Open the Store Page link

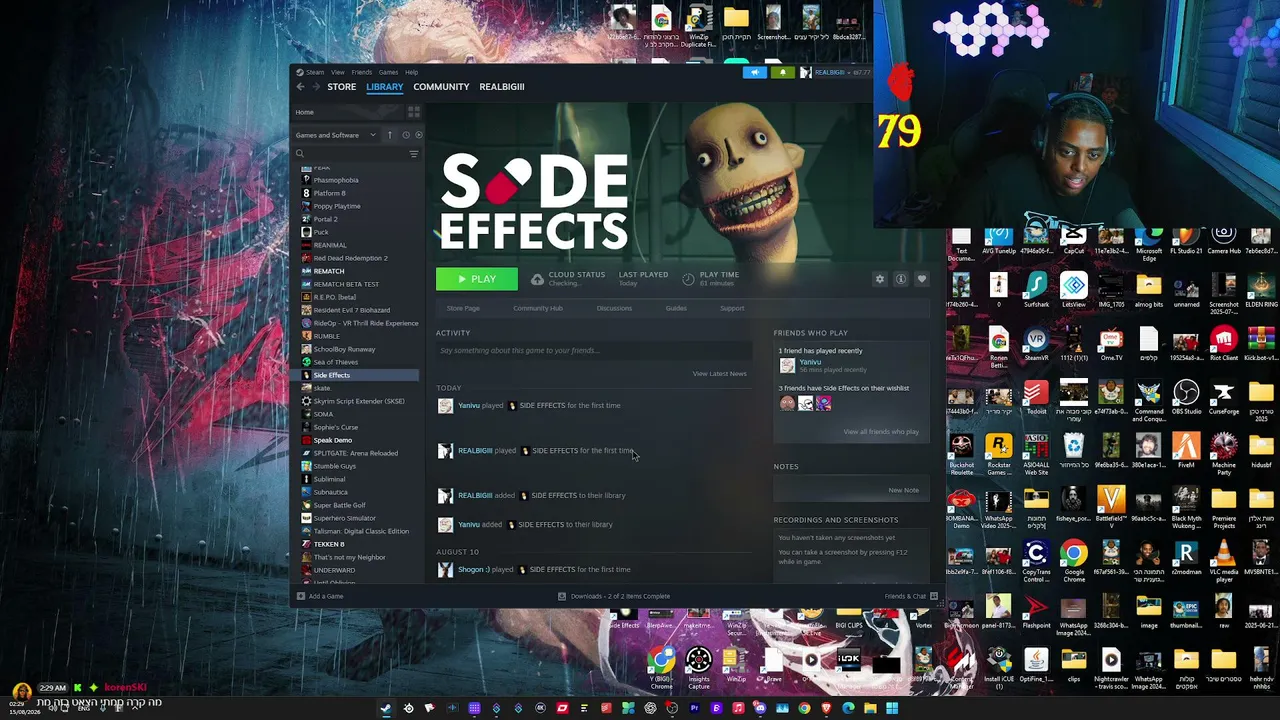463,308
